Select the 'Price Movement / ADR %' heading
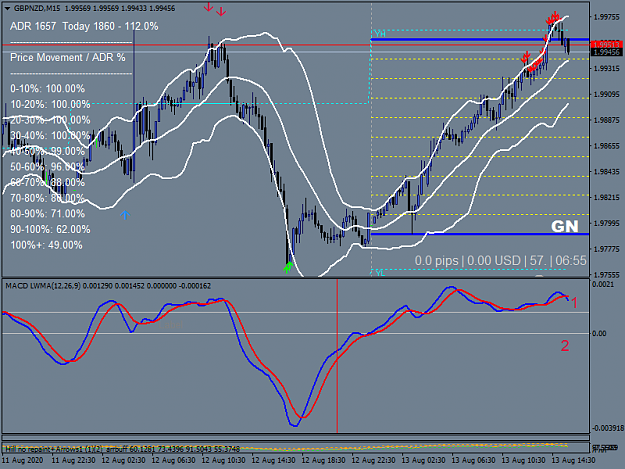Image resolution: width=625 pixels, height=469 pixels. (x=68, y=57)
